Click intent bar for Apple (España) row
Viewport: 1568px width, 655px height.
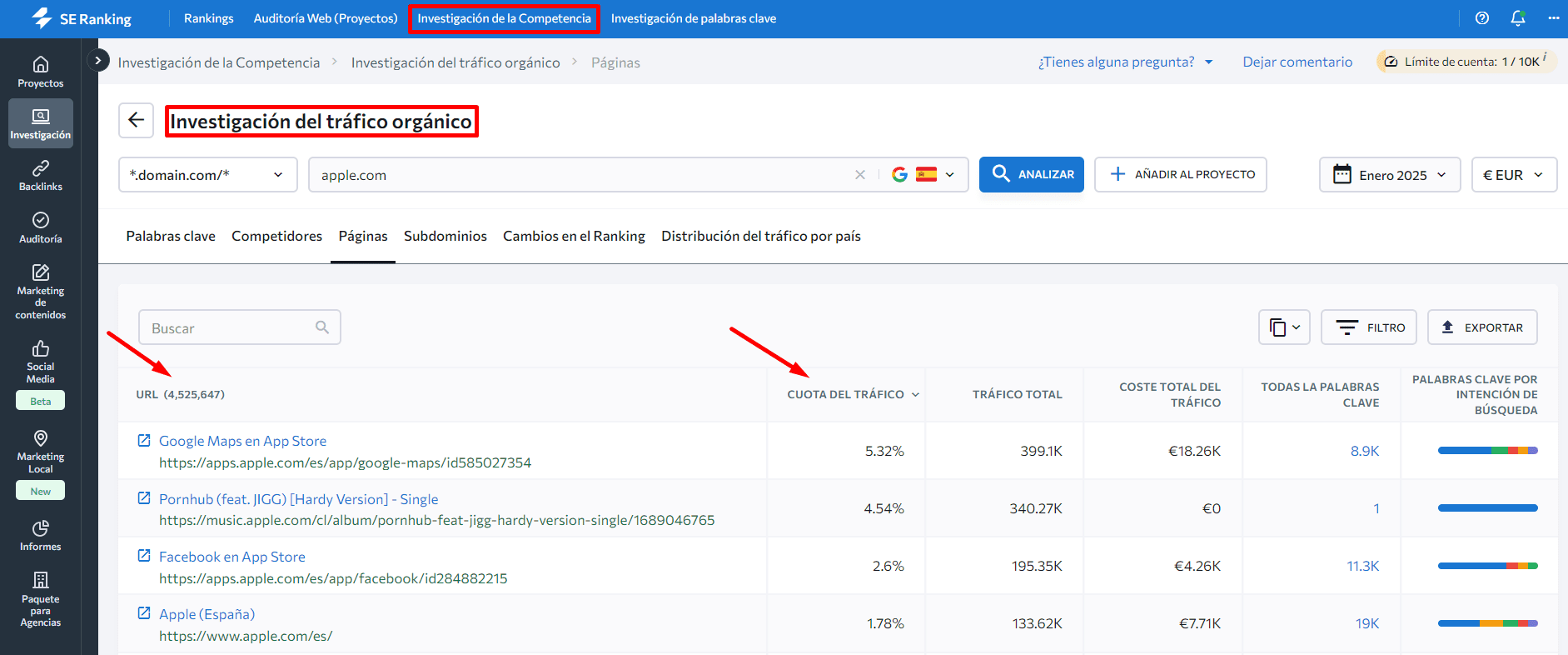pyautogui.click(x=1488, y=623)
